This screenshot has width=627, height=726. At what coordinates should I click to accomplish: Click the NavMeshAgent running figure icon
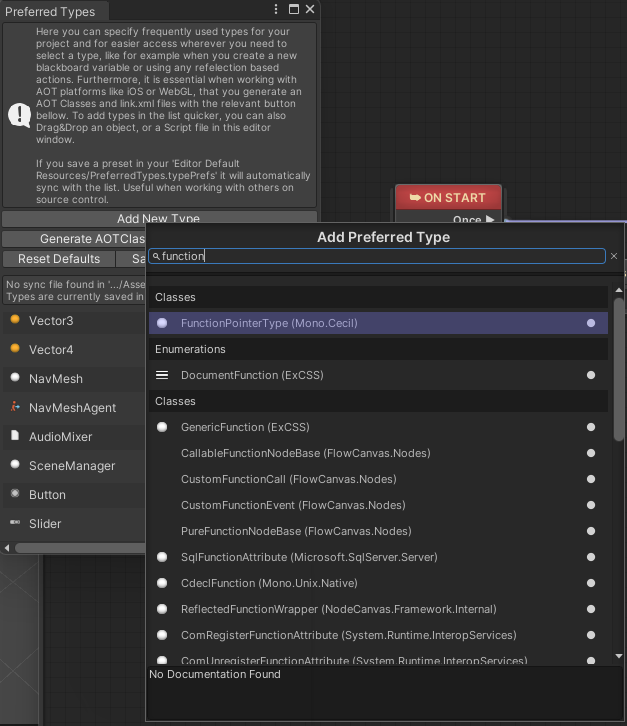15,407
